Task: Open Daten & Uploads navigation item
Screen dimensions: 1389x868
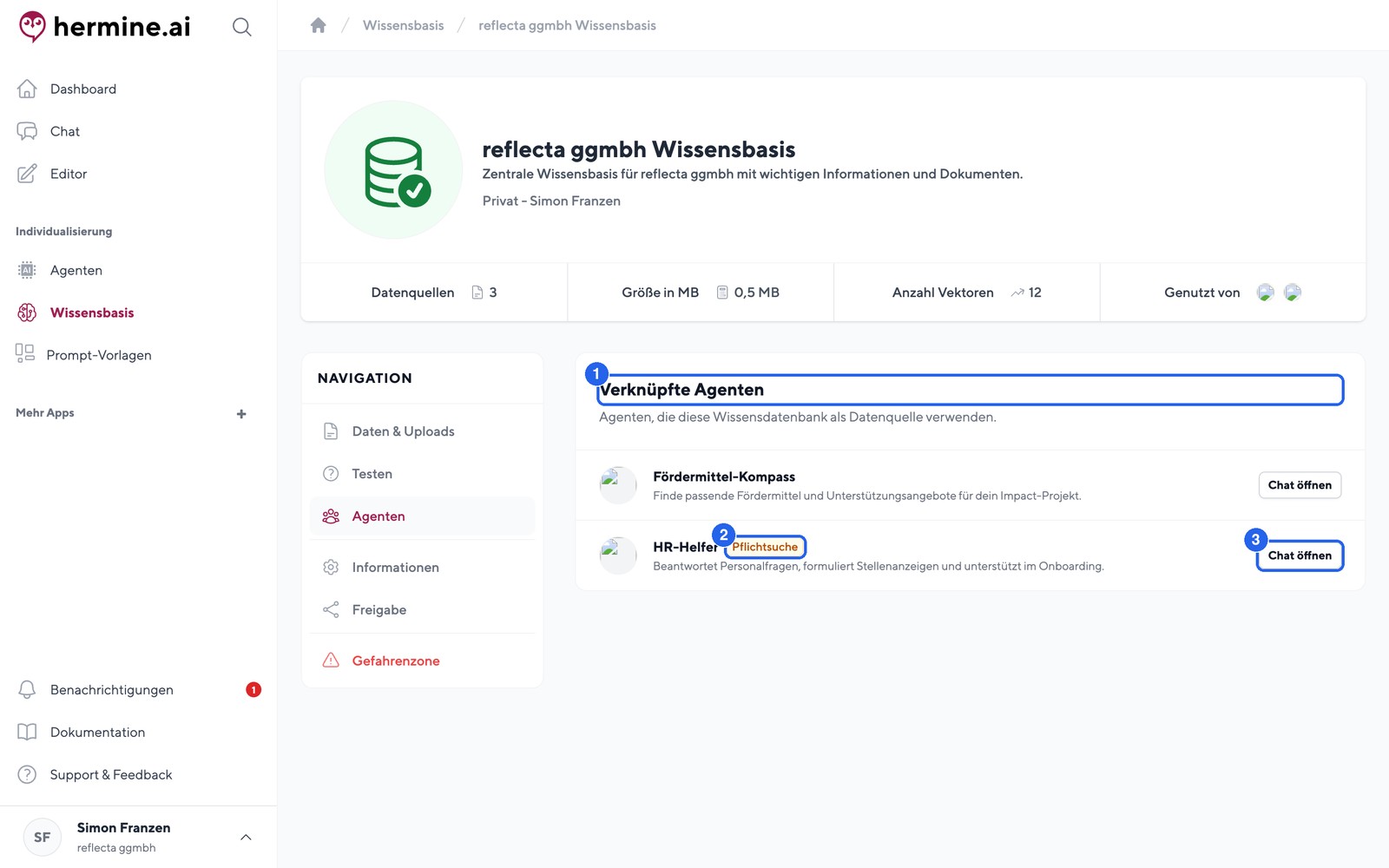Action: coord(422,431)
